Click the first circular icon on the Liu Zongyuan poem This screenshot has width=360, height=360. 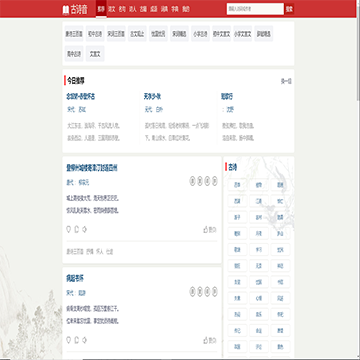click(x=192, y=181)
